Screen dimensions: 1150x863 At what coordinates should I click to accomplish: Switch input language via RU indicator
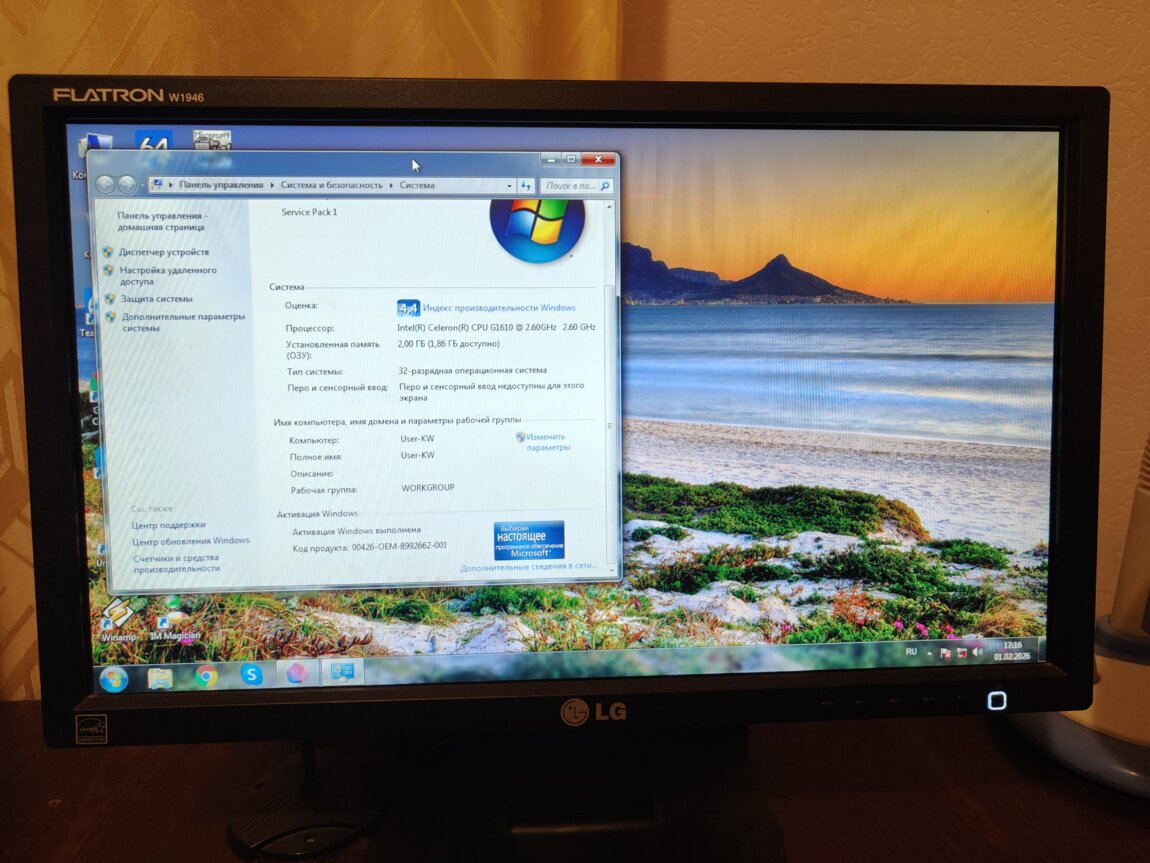click(910, 651)
